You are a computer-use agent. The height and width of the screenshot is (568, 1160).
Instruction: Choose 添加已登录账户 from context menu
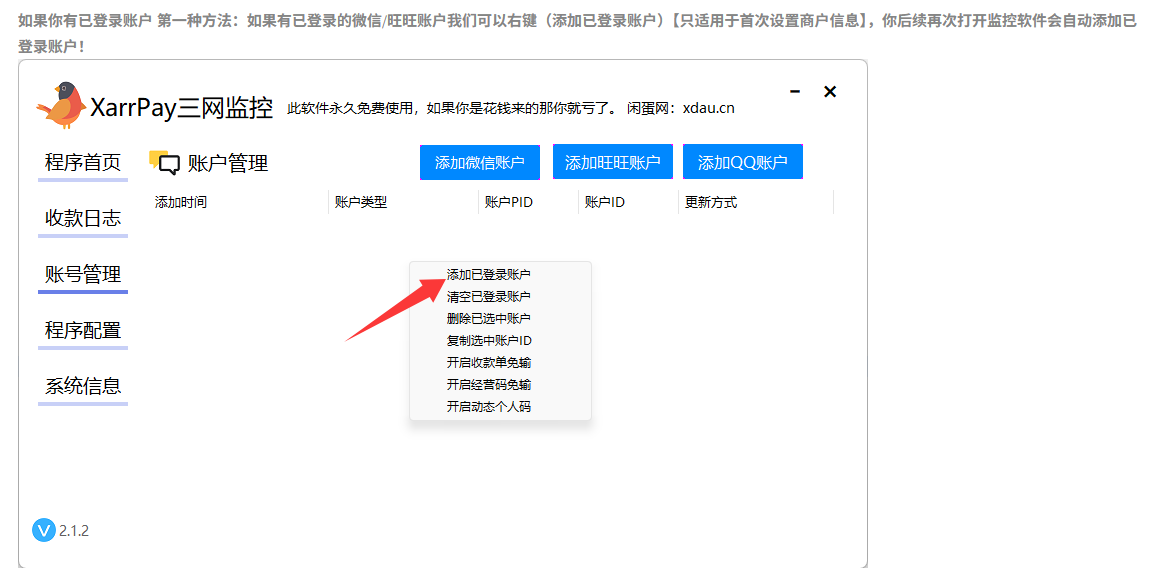[489, 274]
